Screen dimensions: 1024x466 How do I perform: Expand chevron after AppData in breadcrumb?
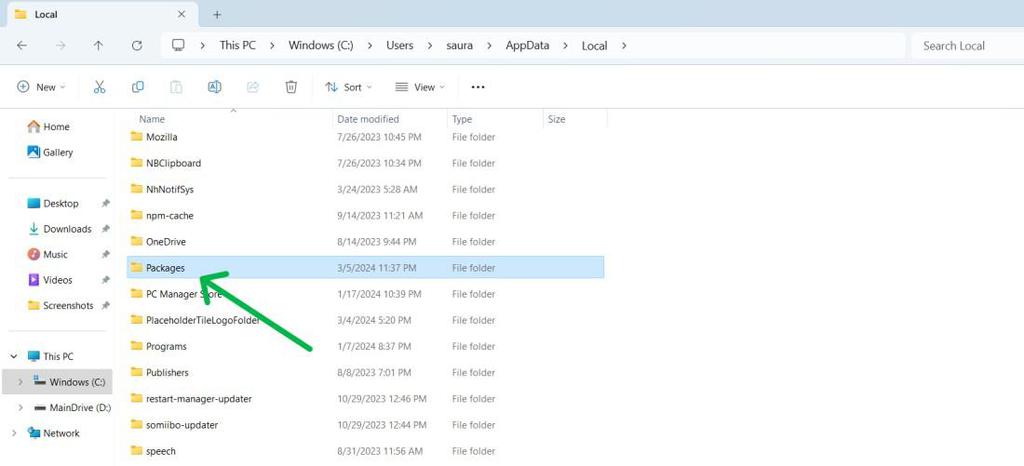(x=566, y=46)
